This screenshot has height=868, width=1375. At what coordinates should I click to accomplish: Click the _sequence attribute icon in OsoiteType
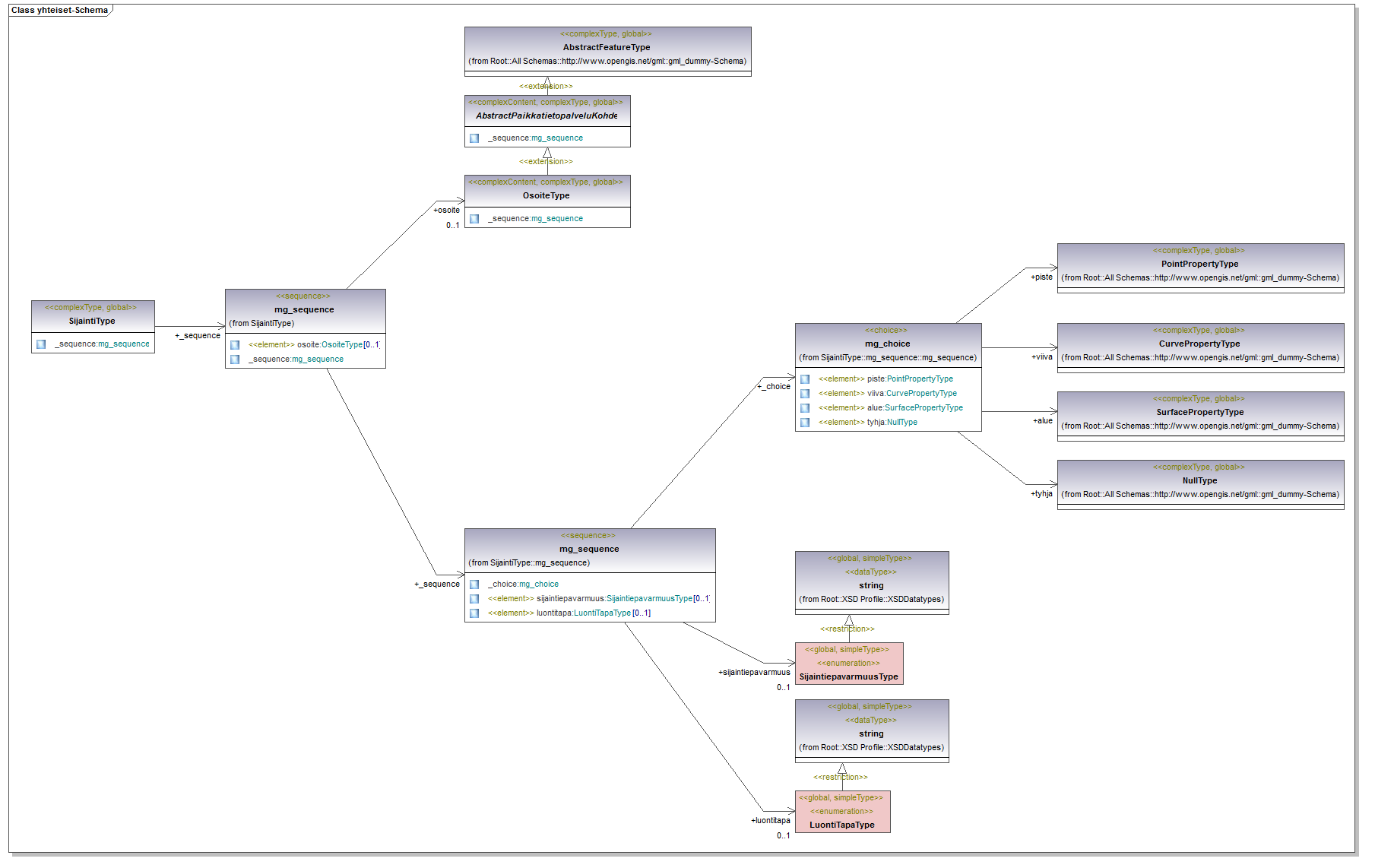[474, 219]
